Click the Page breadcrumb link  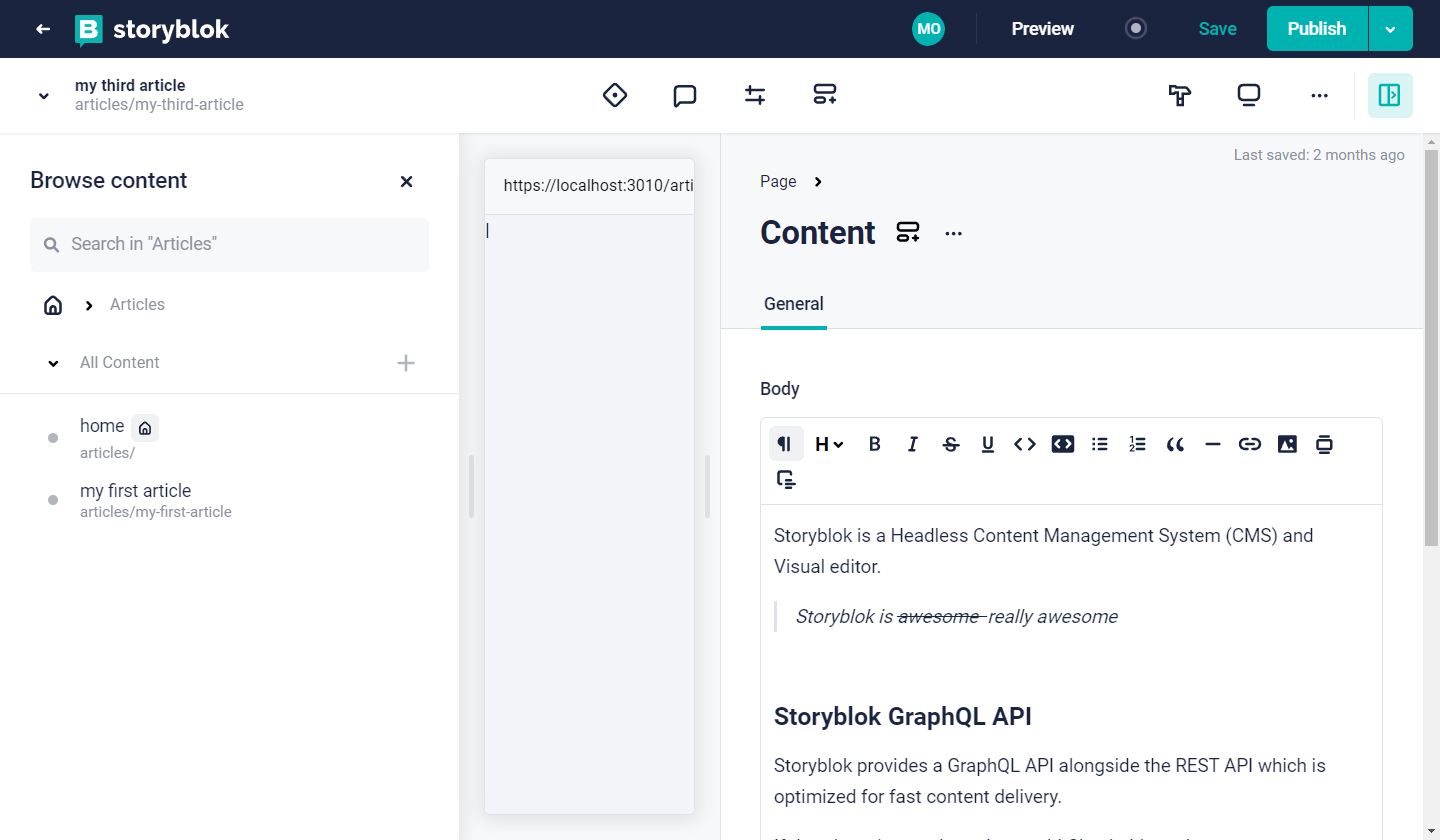click(x=778, y=181)
